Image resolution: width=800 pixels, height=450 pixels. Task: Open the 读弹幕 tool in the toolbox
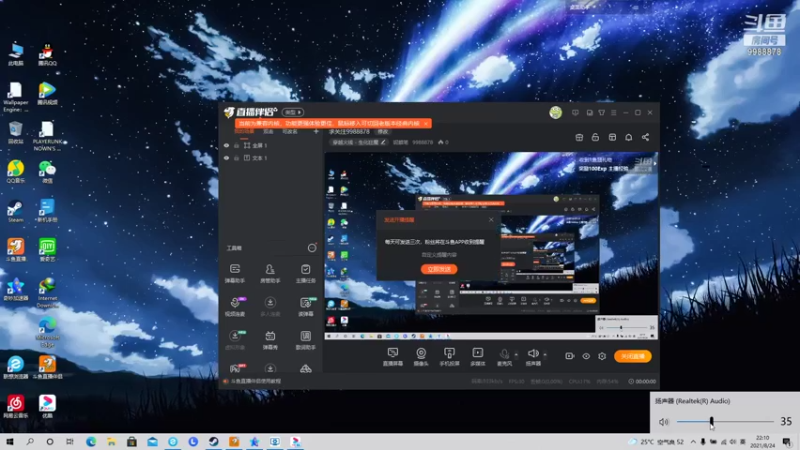306,306
